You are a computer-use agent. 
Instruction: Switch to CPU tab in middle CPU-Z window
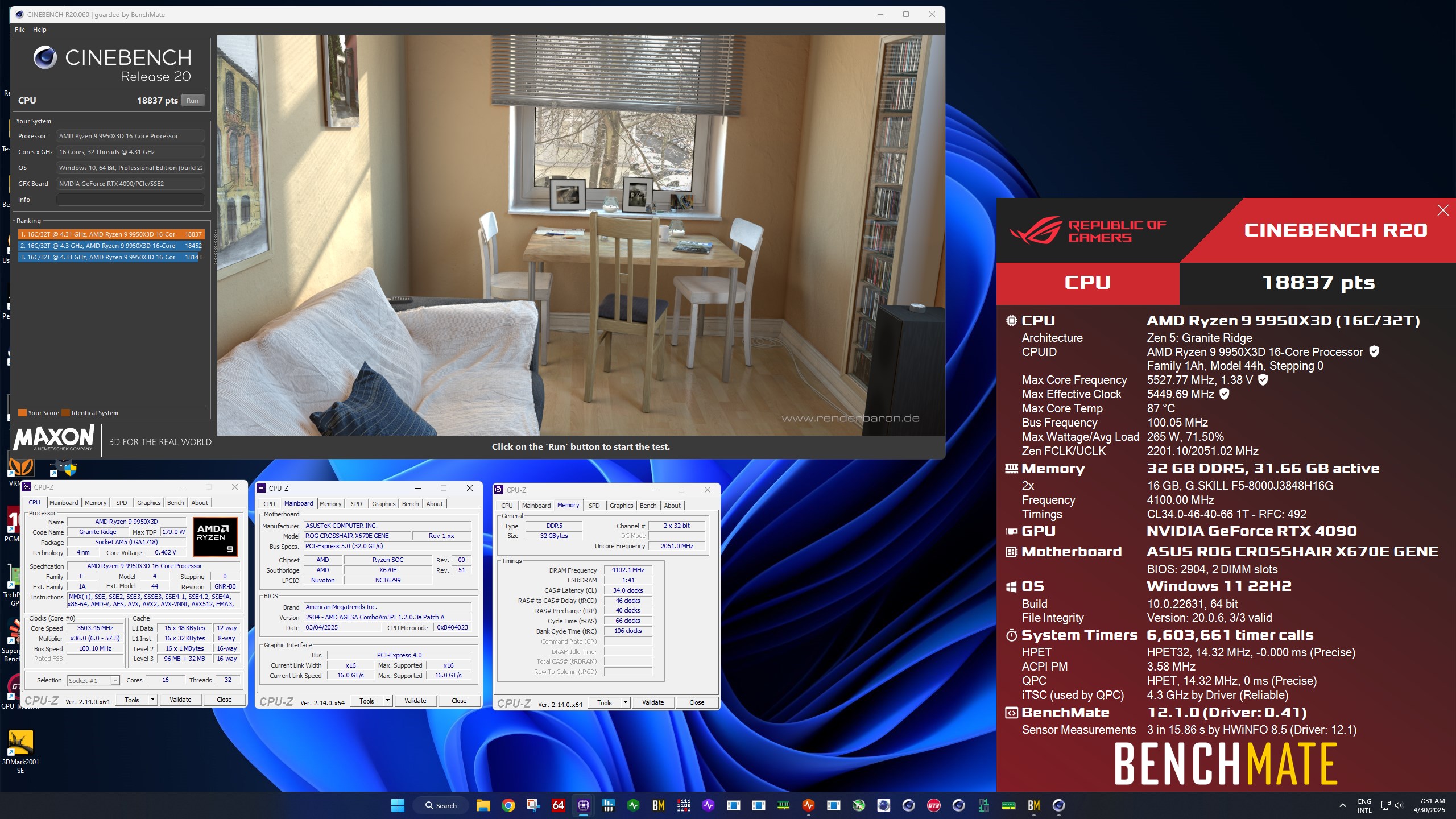pos(269,504)
